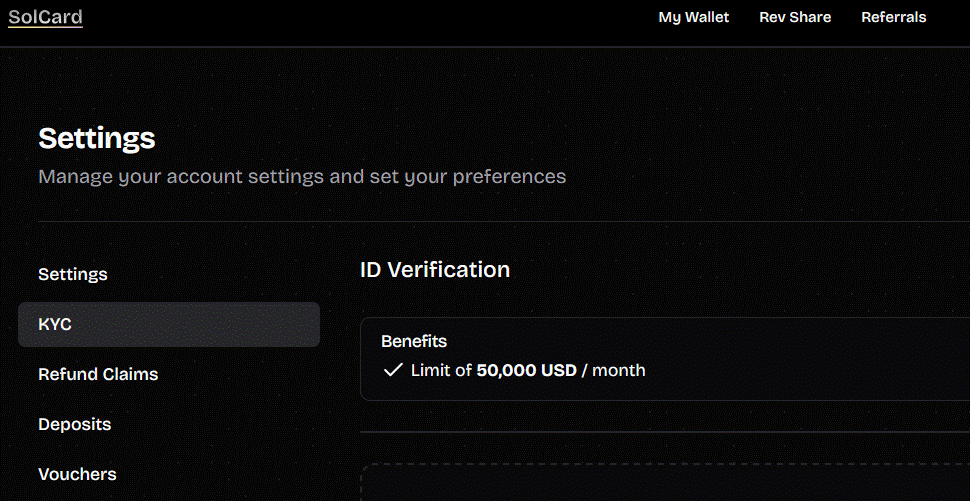
Task: Open the My Wallet page
Action: [x=693, y=17]
